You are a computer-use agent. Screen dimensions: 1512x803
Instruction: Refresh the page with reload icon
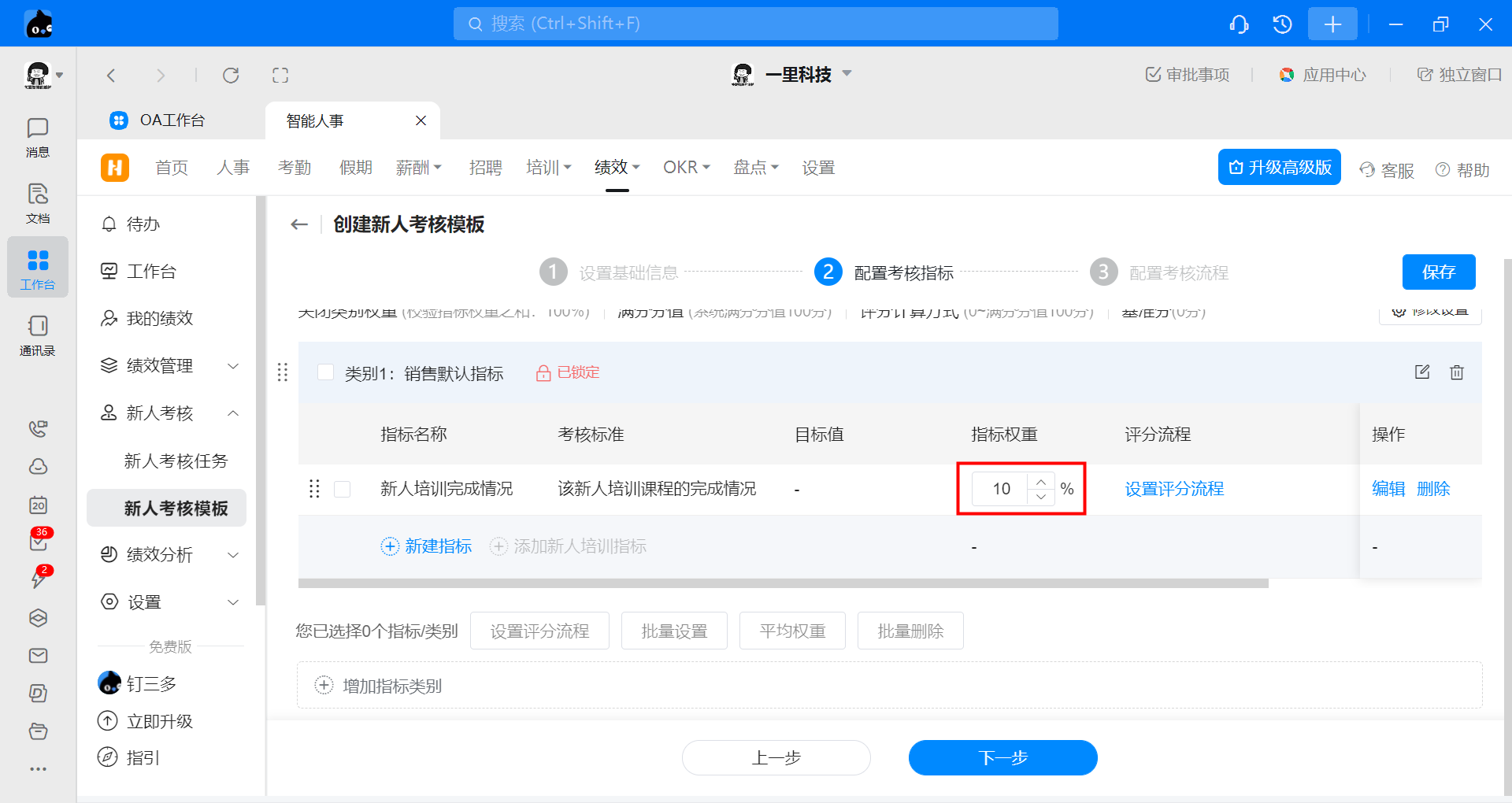tap(231, 76)
